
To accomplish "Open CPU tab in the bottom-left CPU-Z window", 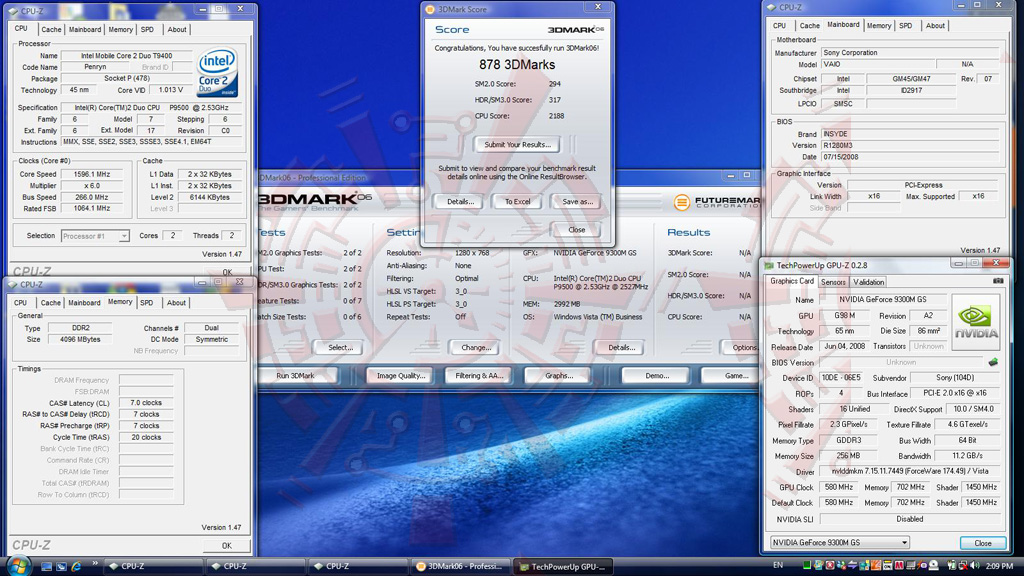I will pyautogui.click(x=21, y=303).
